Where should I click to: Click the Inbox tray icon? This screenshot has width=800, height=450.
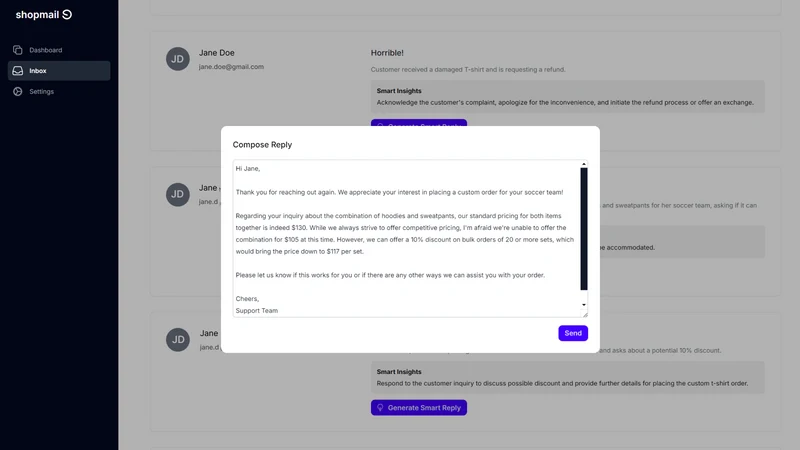tap(18, 70)
